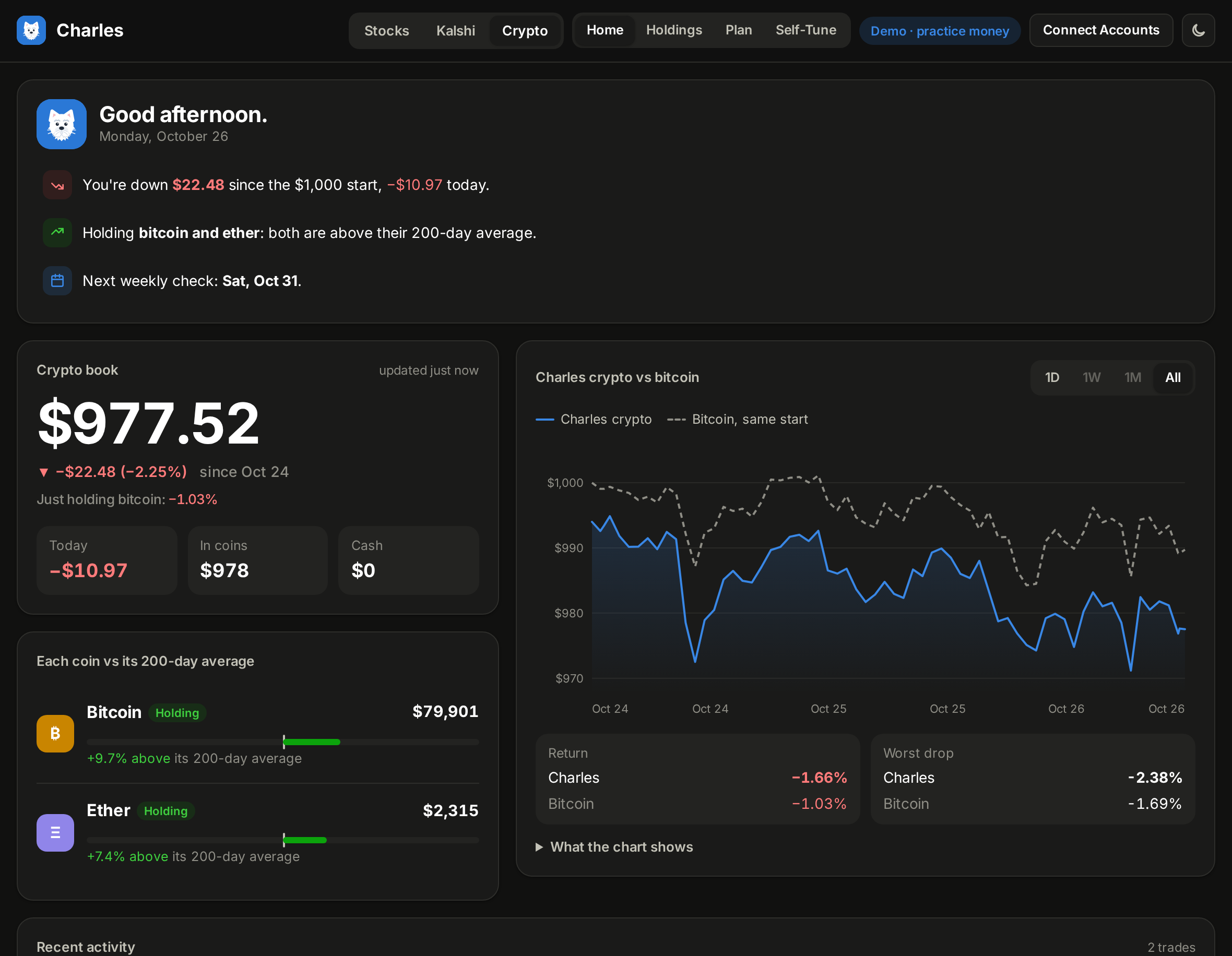Click Ether price $2,315
The image size is (1232, 956).
pyautogui.click(x=450, y=810)
